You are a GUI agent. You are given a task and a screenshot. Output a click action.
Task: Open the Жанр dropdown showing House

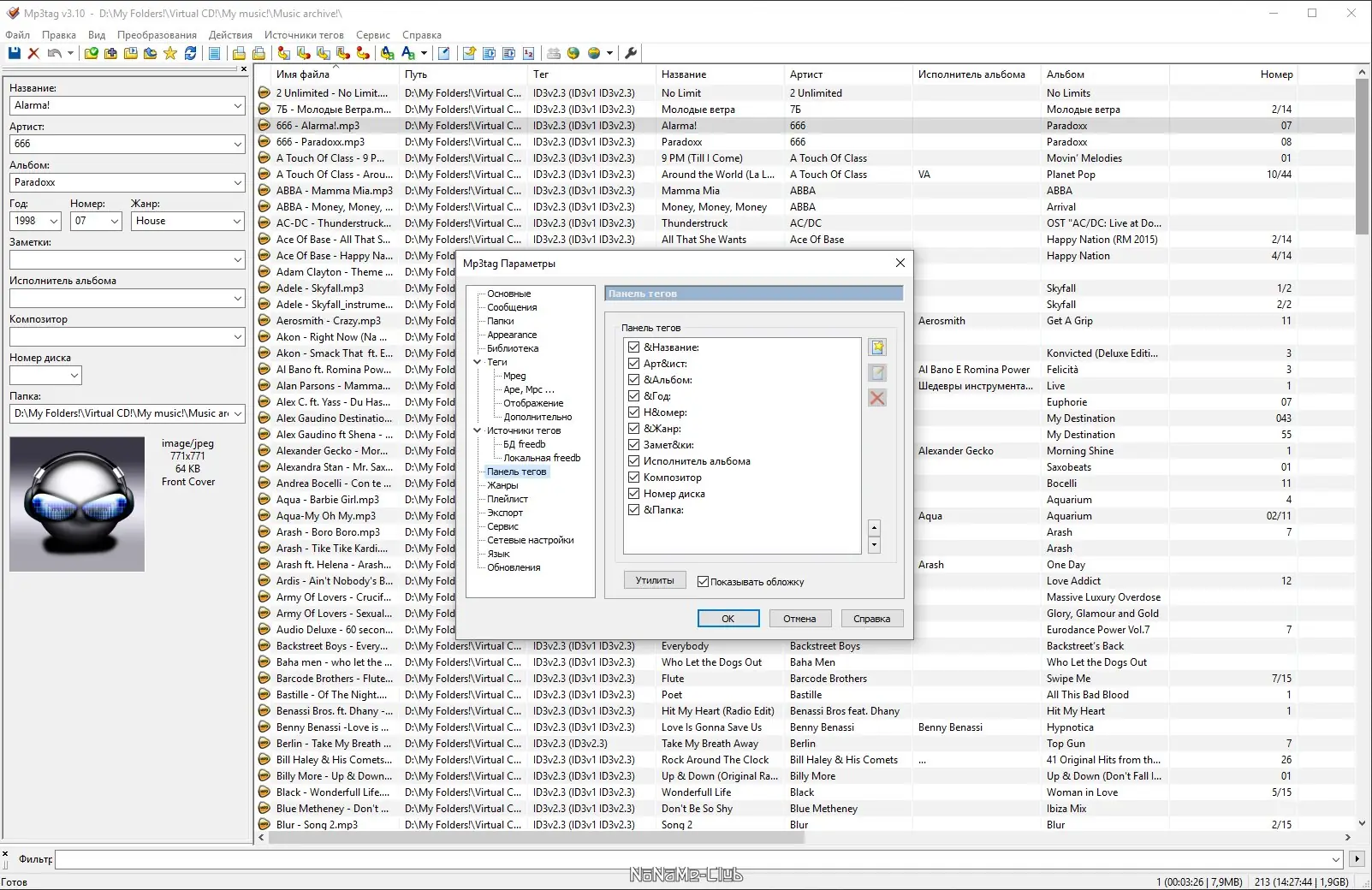(237, 221)
